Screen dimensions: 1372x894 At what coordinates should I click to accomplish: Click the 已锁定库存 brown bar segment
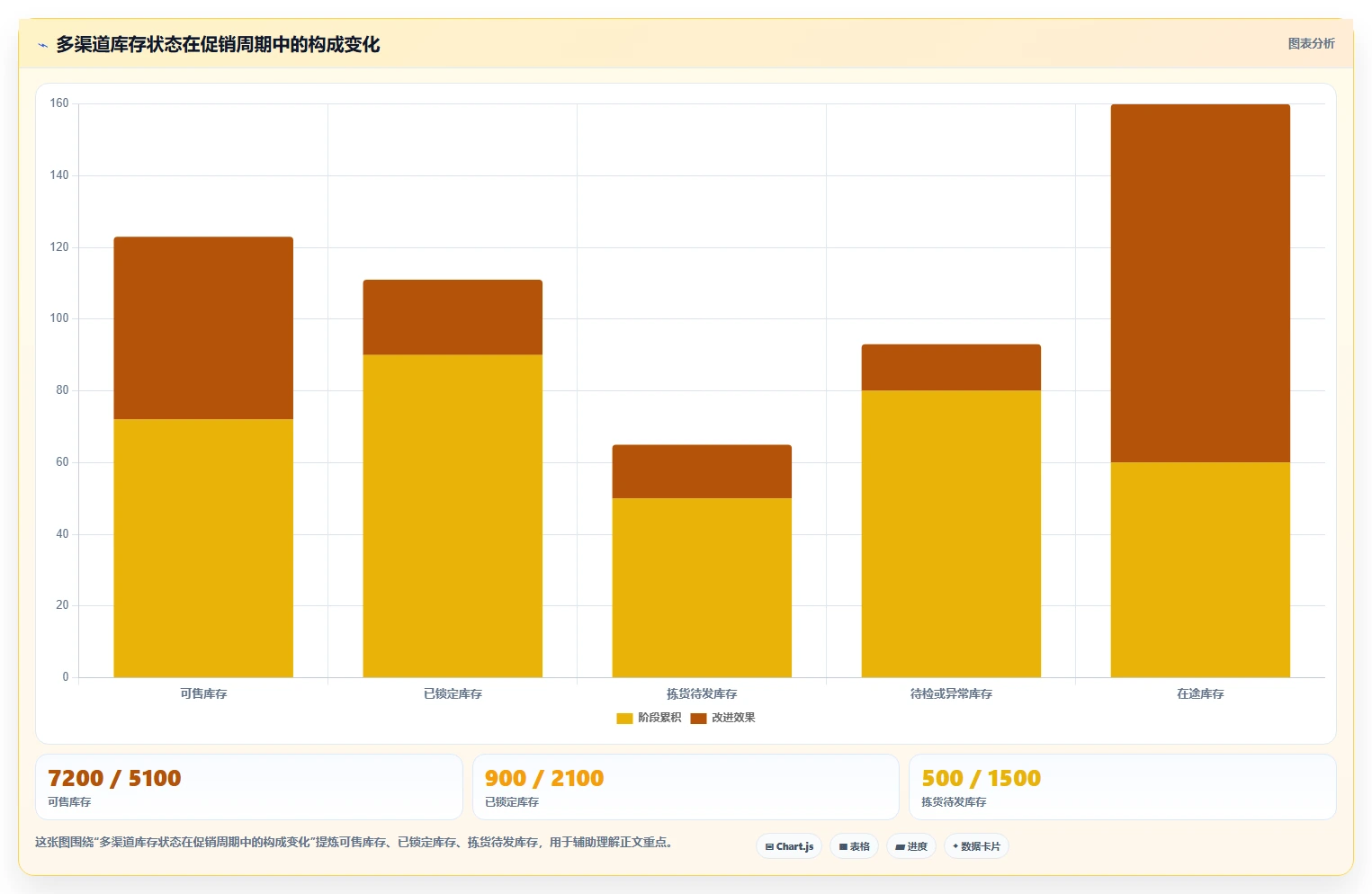[x=453, y=317]
